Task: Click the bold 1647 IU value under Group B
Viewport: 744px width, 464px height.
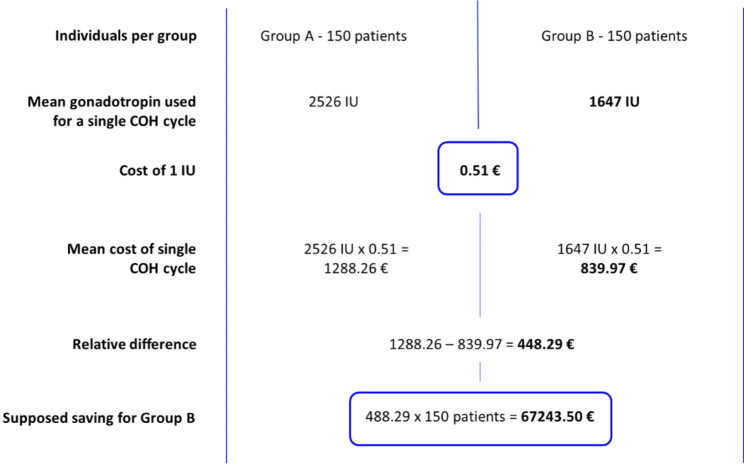Action: (x=614, y=101)
